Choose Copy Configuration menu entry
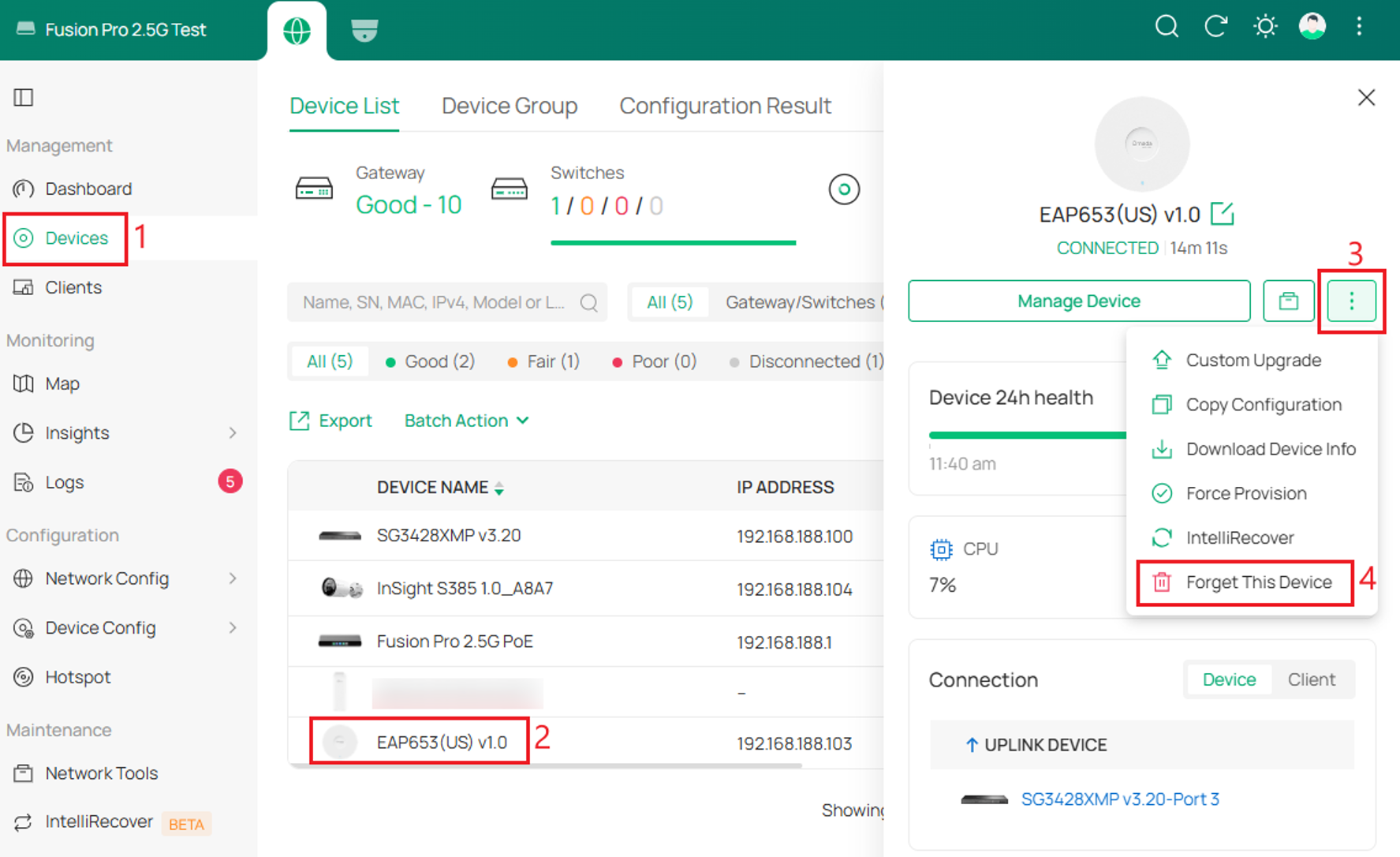This screenshot has height=857, width=1400. tap(1253, 405)
